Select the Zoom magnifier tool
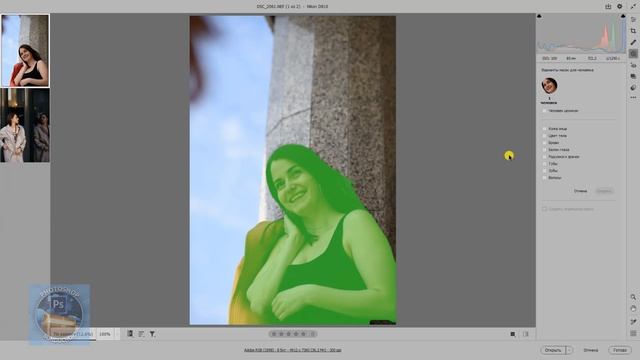Image resolution: width=640 pixels, height=360 pixels. point(633,297)
